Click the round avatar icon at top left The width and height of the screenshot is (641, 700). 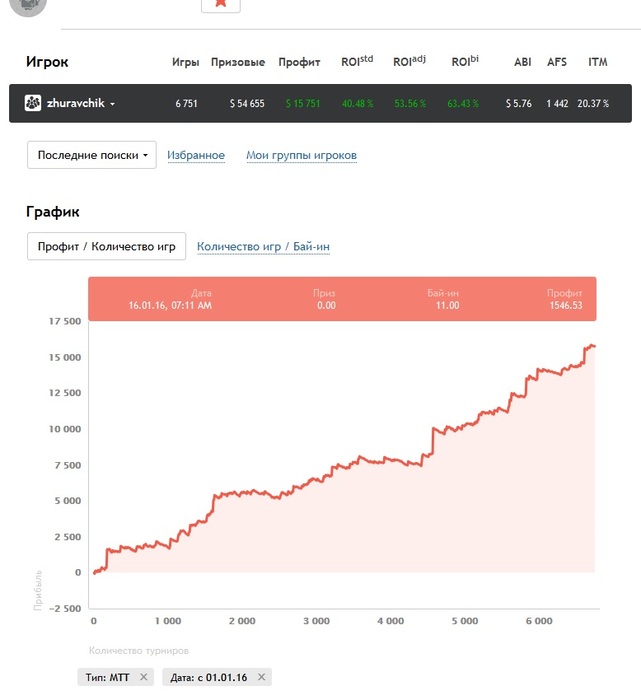(28, 6)
